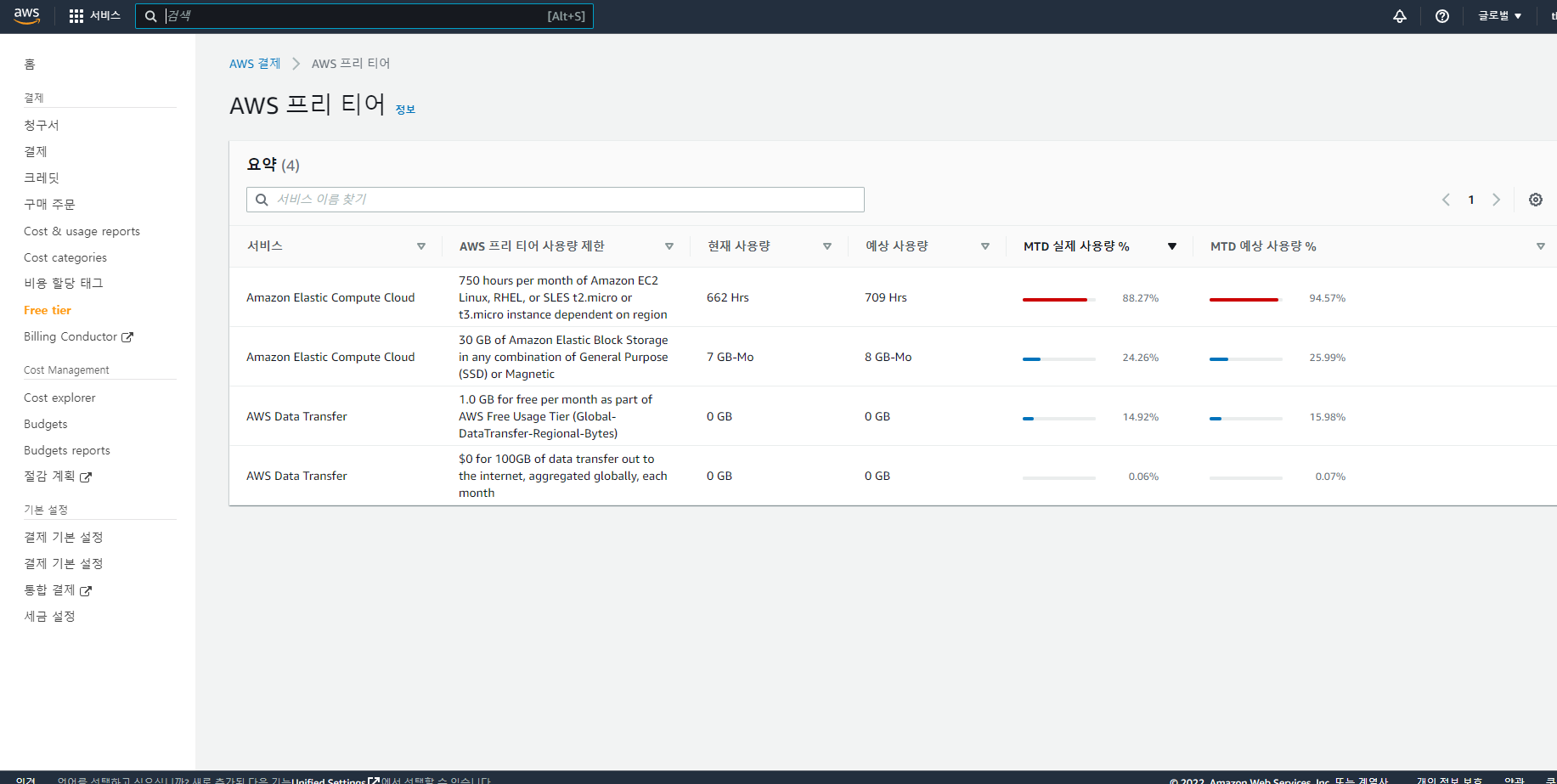Click the 88.27% actual usage progress bar
The height and width of the screenshot is (784, 1557).
click(1059, 300)
